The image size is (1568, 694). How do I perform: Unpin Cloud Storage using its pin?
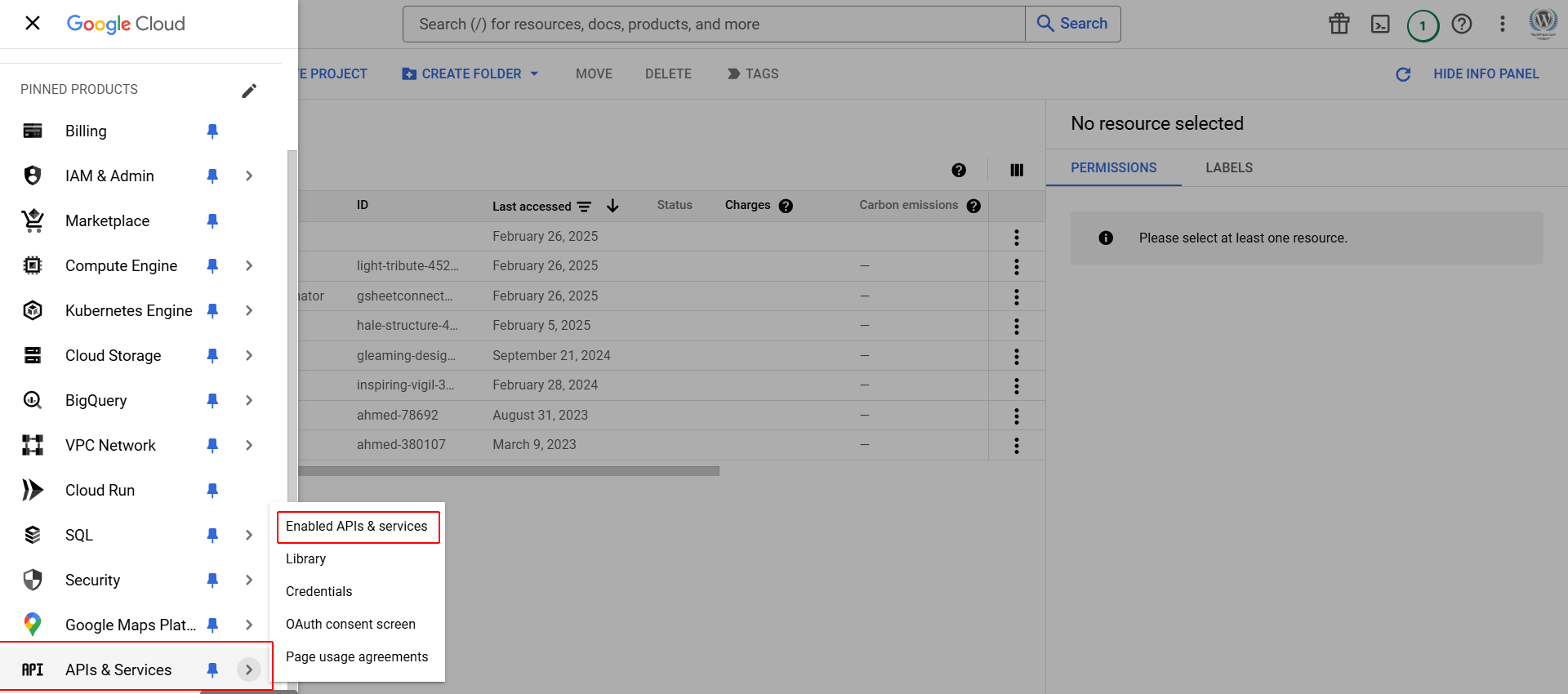pos(212,355)
